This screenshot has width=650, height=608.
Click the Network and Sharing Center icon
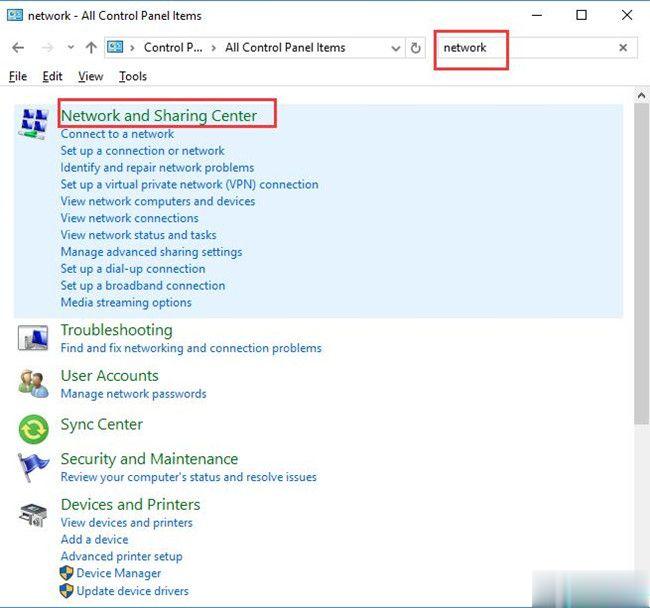tap(33, 124)
